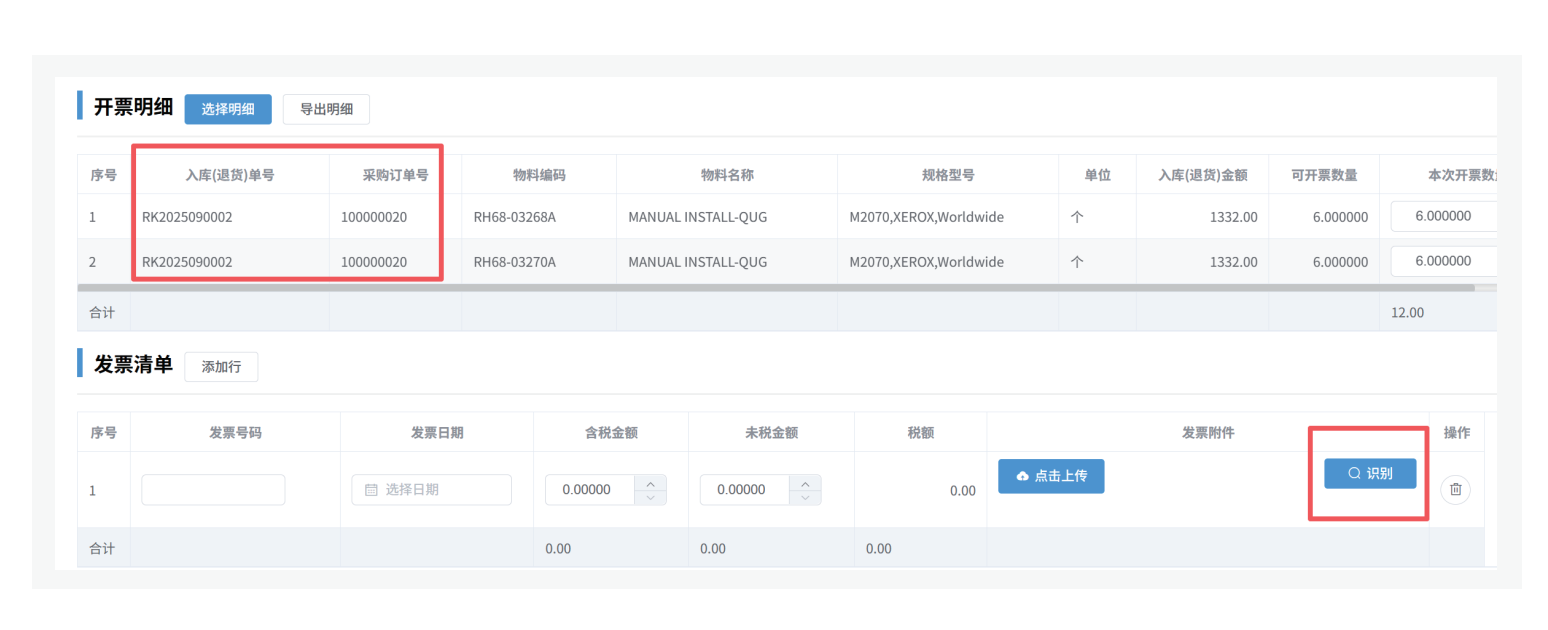Click the 点击上传 upload attachment button

pyautogui.click(x=1050, y=476)
